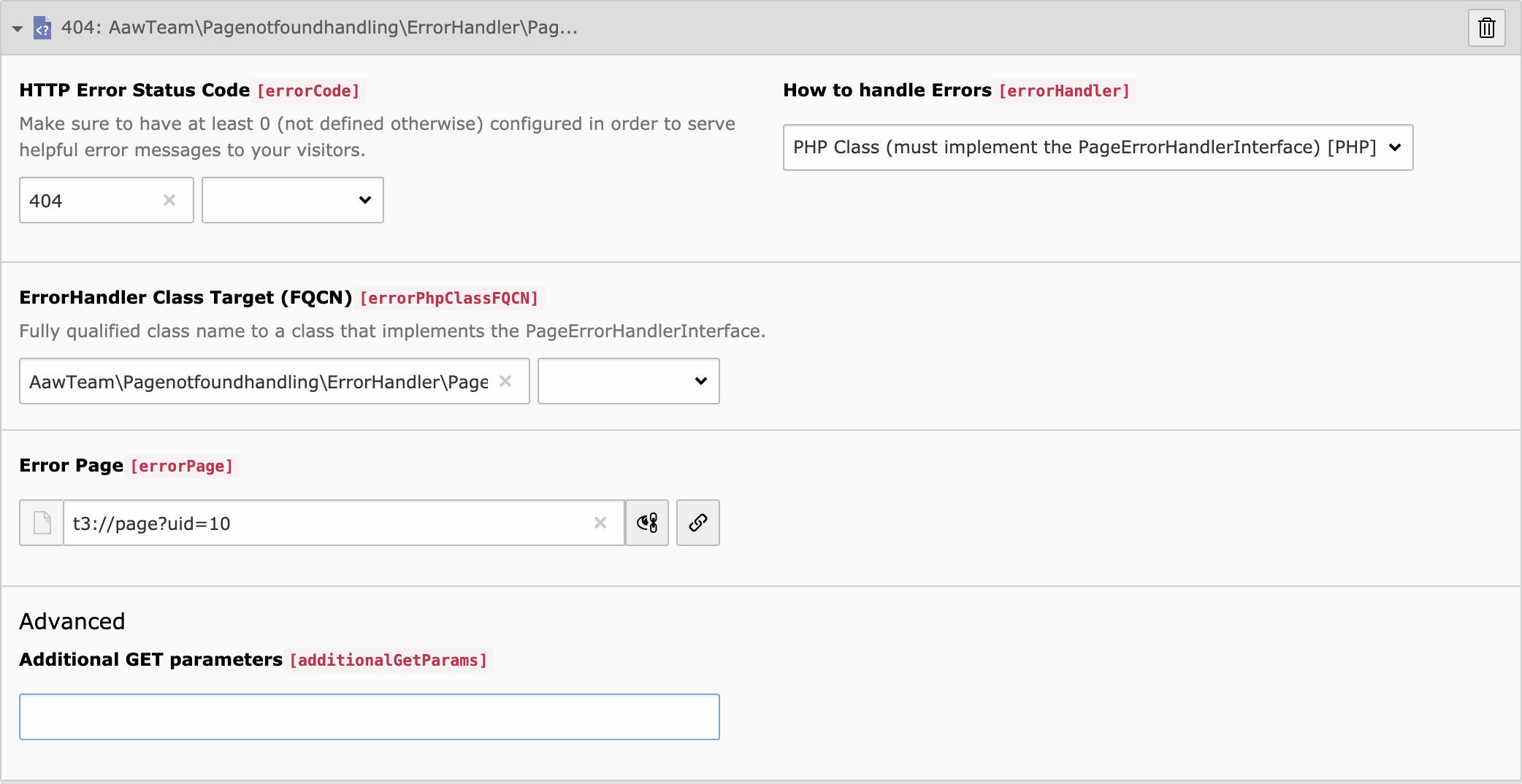Click the HTTP Error Status Code label
Viewport: 1522px width, 784px height.
point(134,91)
